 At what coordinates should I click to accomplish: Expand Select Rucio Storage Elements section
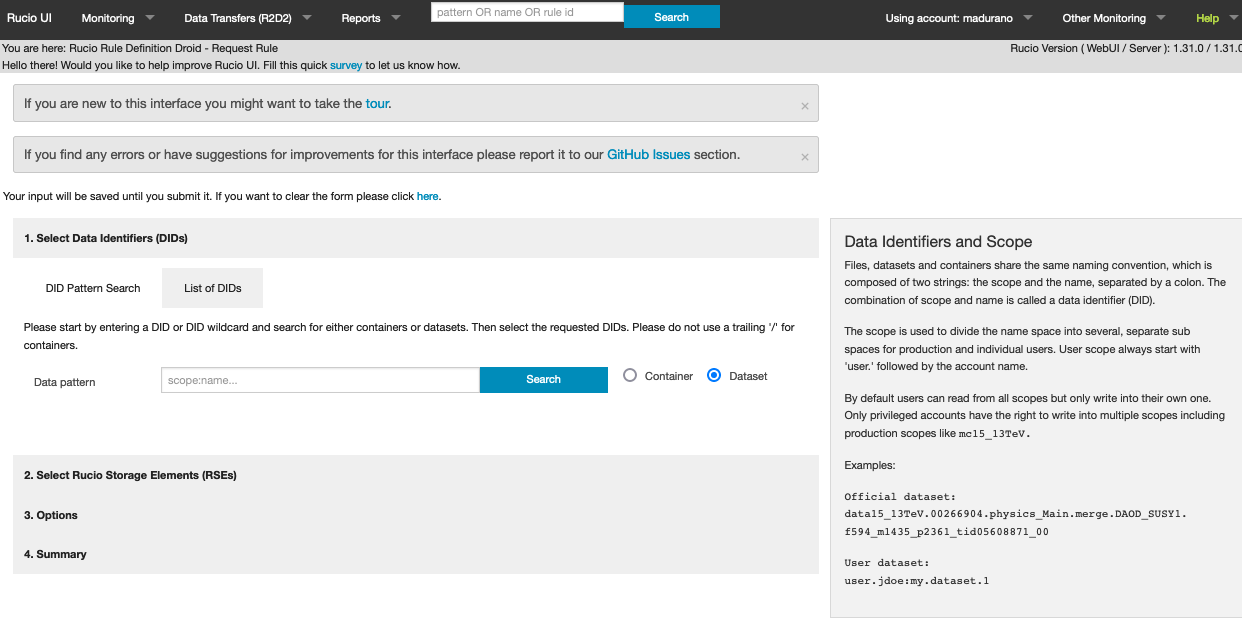pos(130,475)
